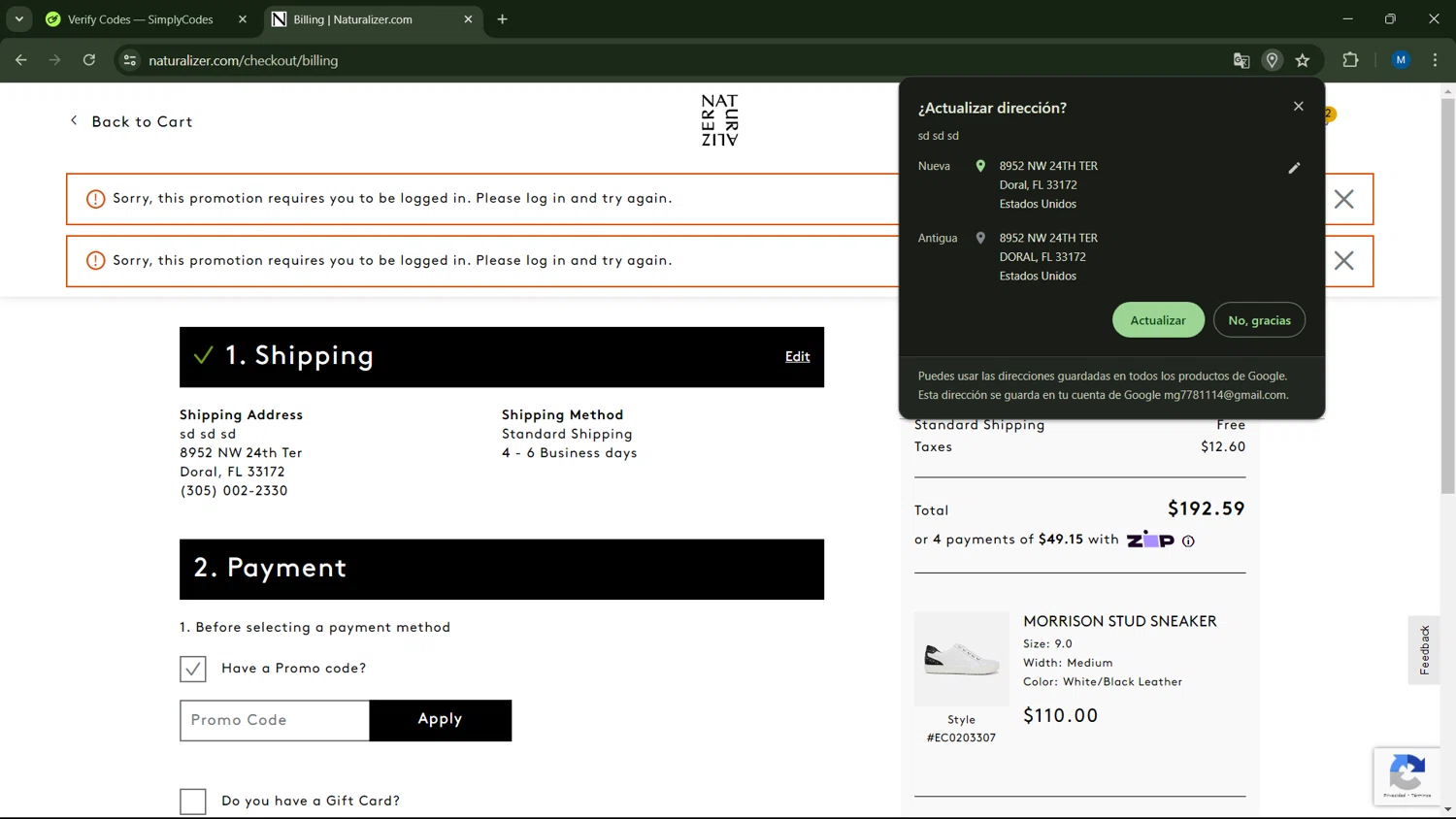Click the Shipping section green checkmark
This screenshot has width=1456, height=819.
203,355
